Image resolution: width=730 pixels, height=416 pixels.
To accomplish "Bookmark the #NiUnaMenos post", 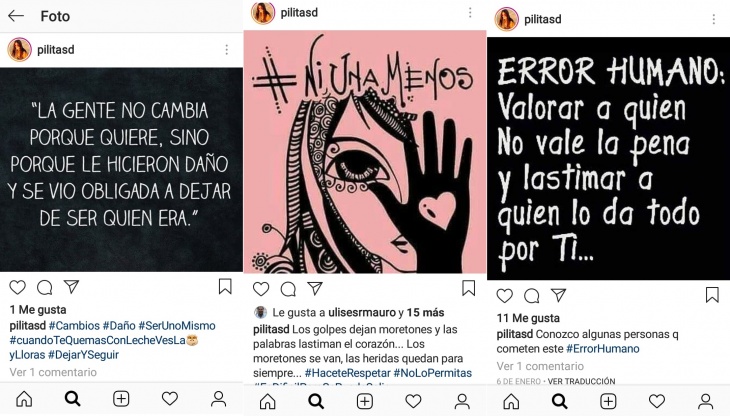I will click(x=468, y=288).
